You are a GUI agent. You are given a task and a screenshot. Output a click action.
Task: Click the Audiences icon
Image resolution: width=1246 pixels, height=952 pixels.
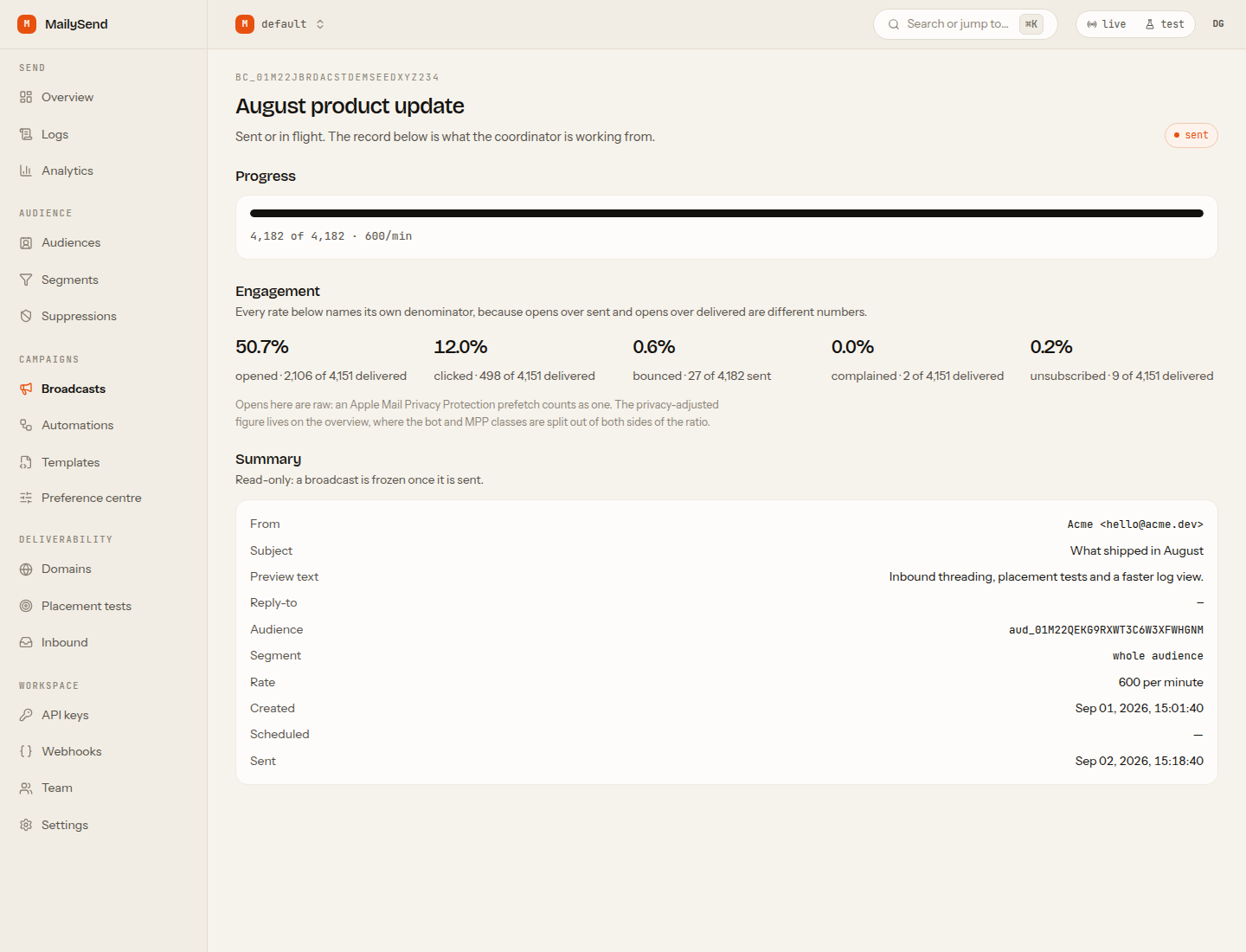pos(26,243)
